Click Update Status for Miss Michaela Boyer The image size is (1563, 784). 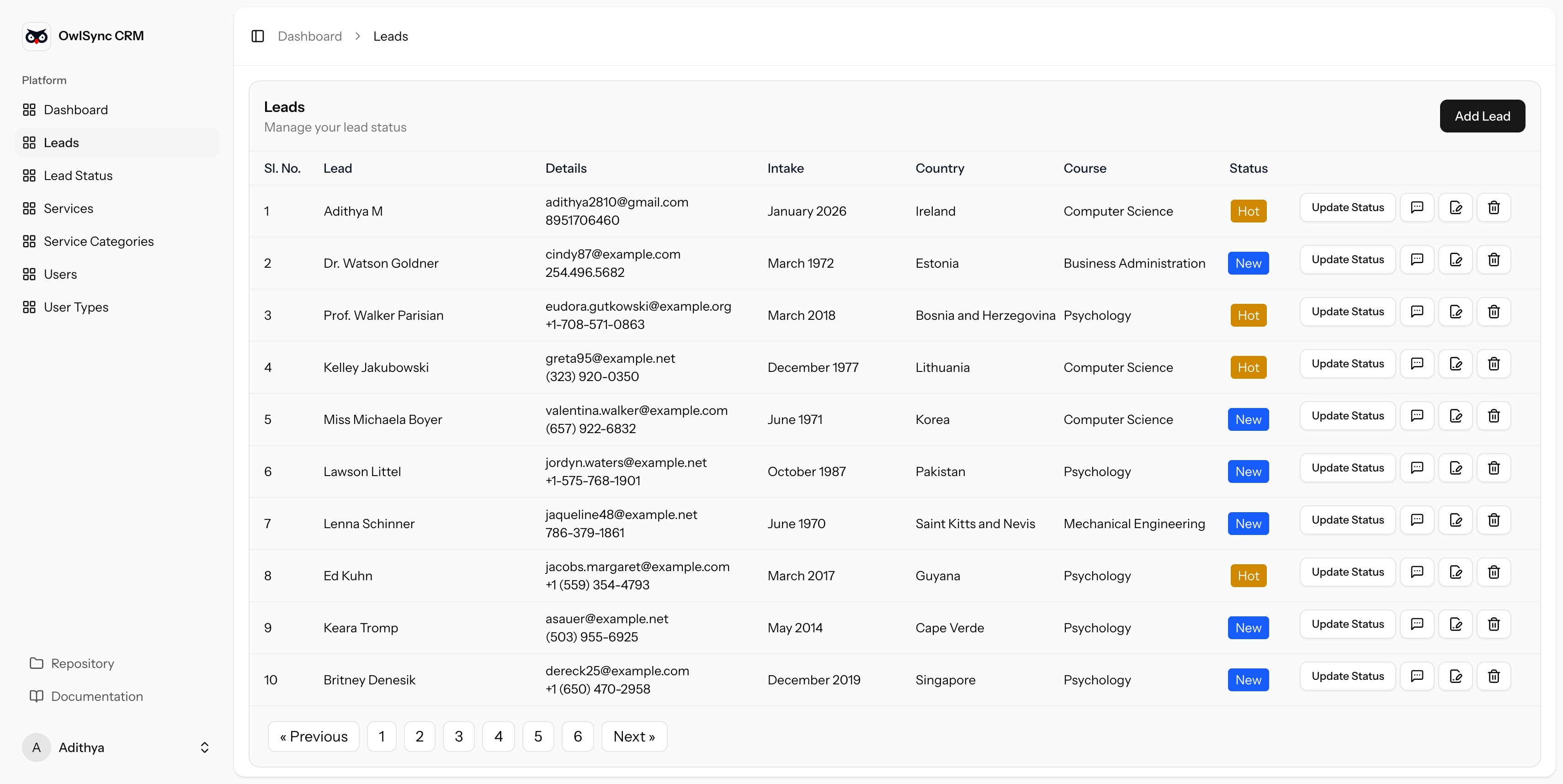click(1347, 416)
